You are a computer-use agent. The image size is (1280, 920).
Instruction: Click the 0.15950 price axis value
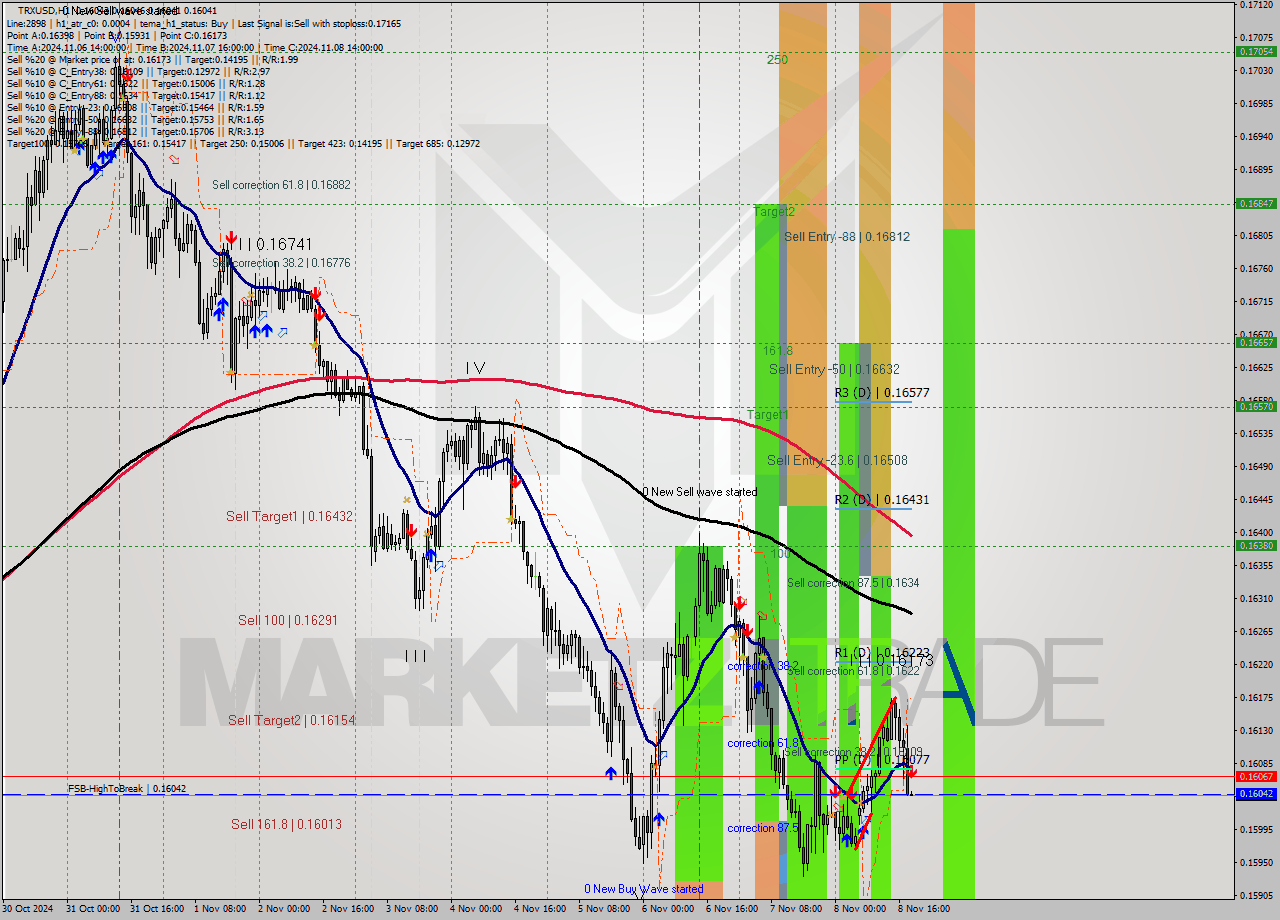click(x=1256, y=862)
